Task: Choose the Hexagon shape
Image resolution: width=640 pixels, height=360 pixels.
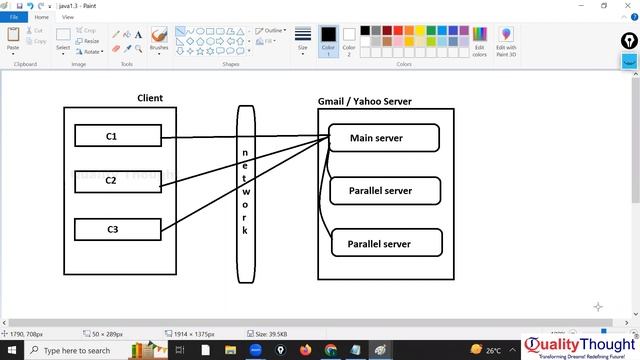Action: click(210, 41)
